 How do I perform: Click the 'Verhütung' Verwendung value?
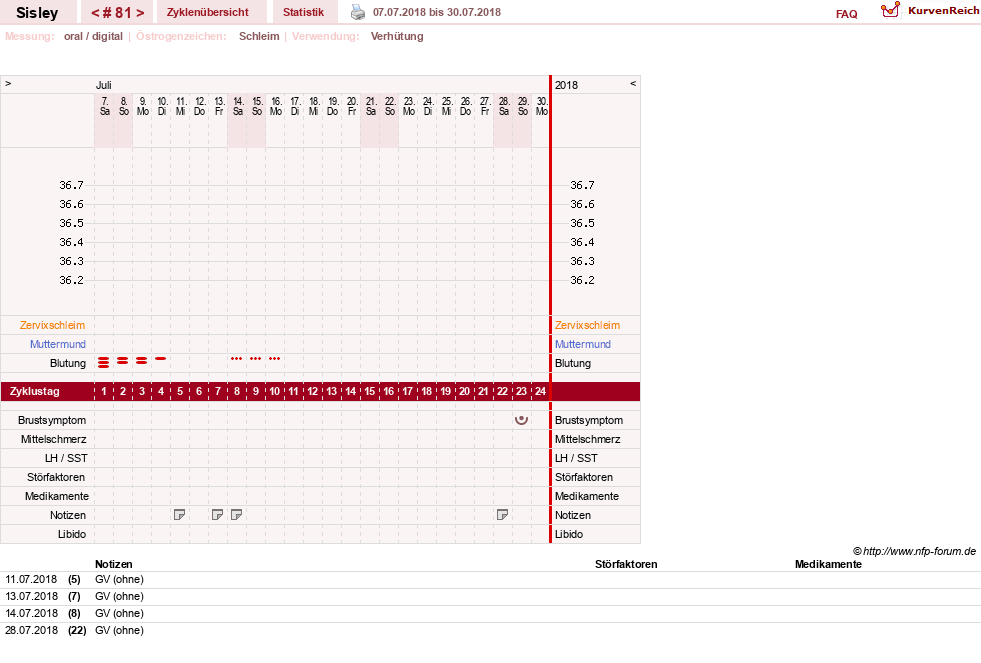(397, 36)
